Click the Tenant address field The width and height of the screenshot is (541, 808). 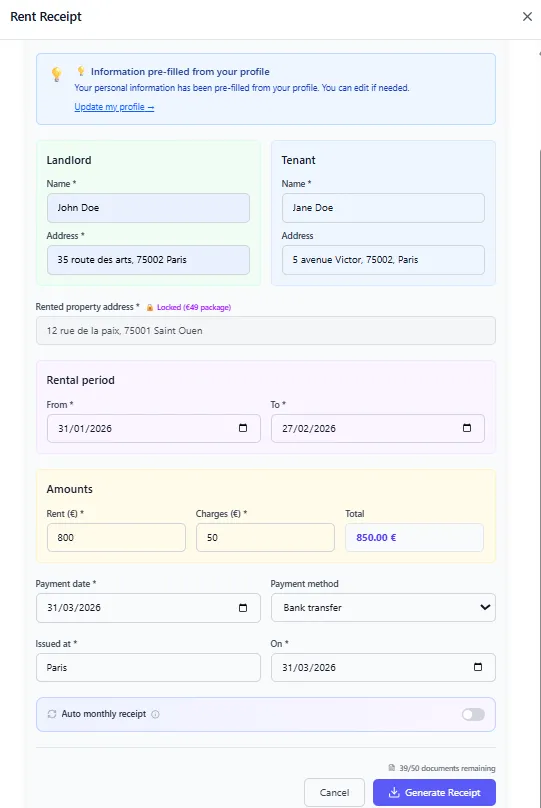click(x=383, y=260)
